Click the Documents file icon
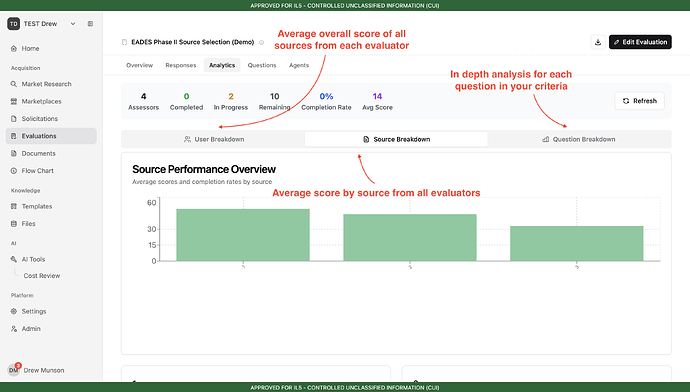Screen dimensions: 690x392 [14, 154]
